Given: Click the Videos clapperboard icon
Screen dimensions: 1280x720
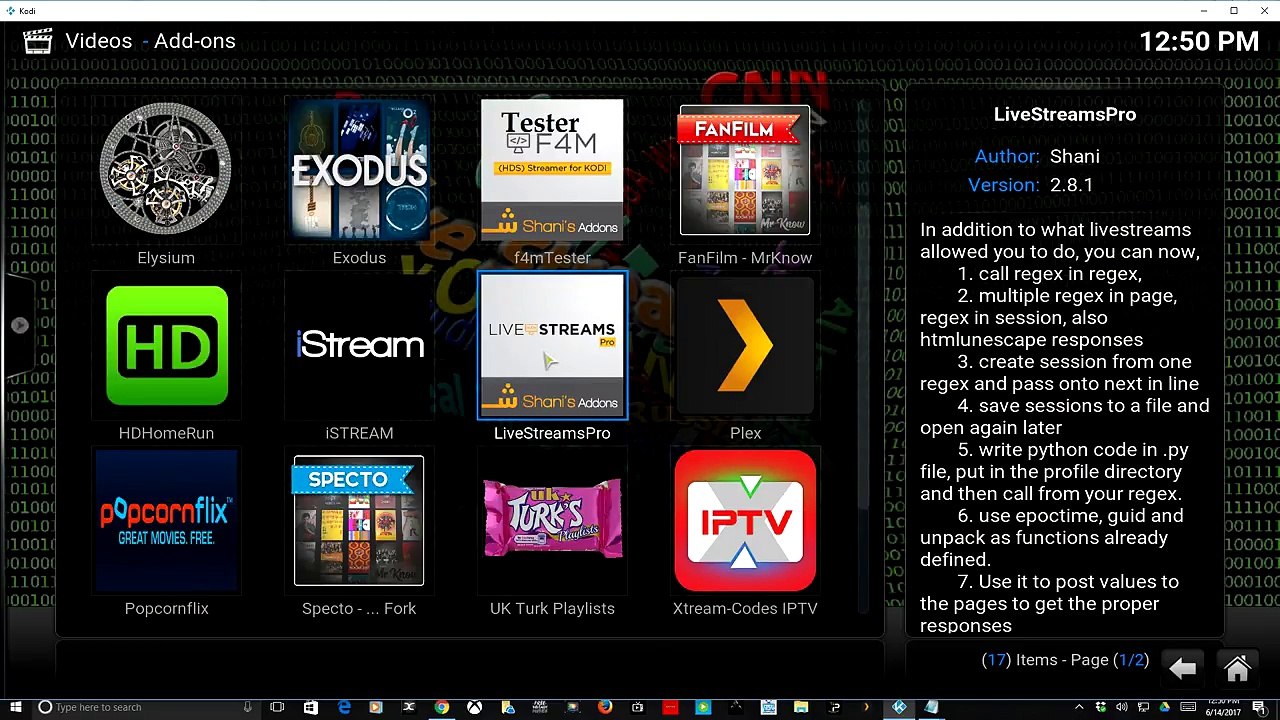Looking at the screenshot, I should click(37, 41).
